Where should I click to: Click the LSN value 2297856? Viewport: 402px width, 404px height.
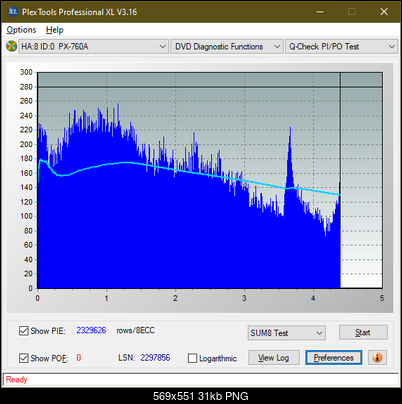coord(155,358)
